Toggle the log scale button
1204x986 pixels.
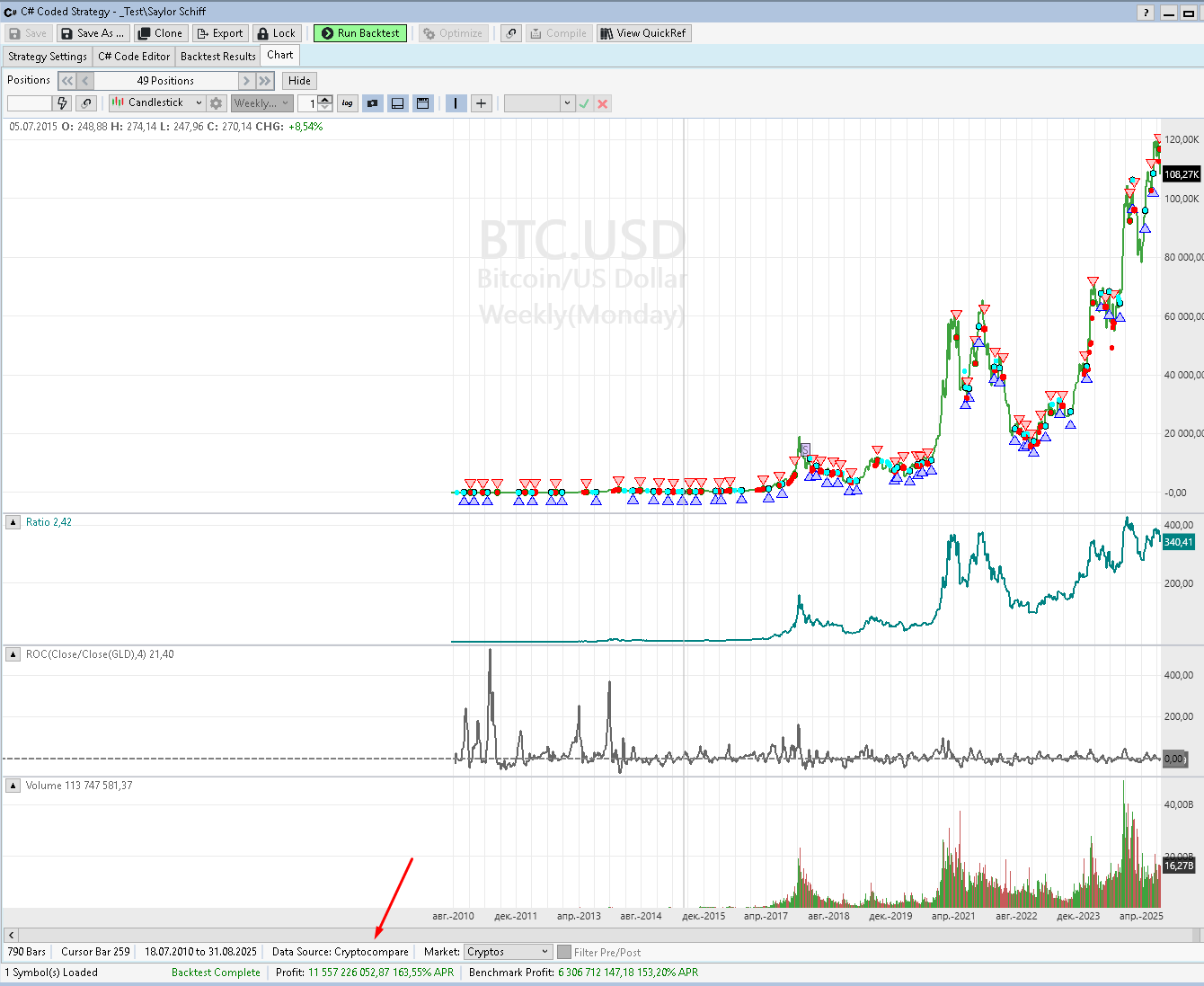coord(348,103)
